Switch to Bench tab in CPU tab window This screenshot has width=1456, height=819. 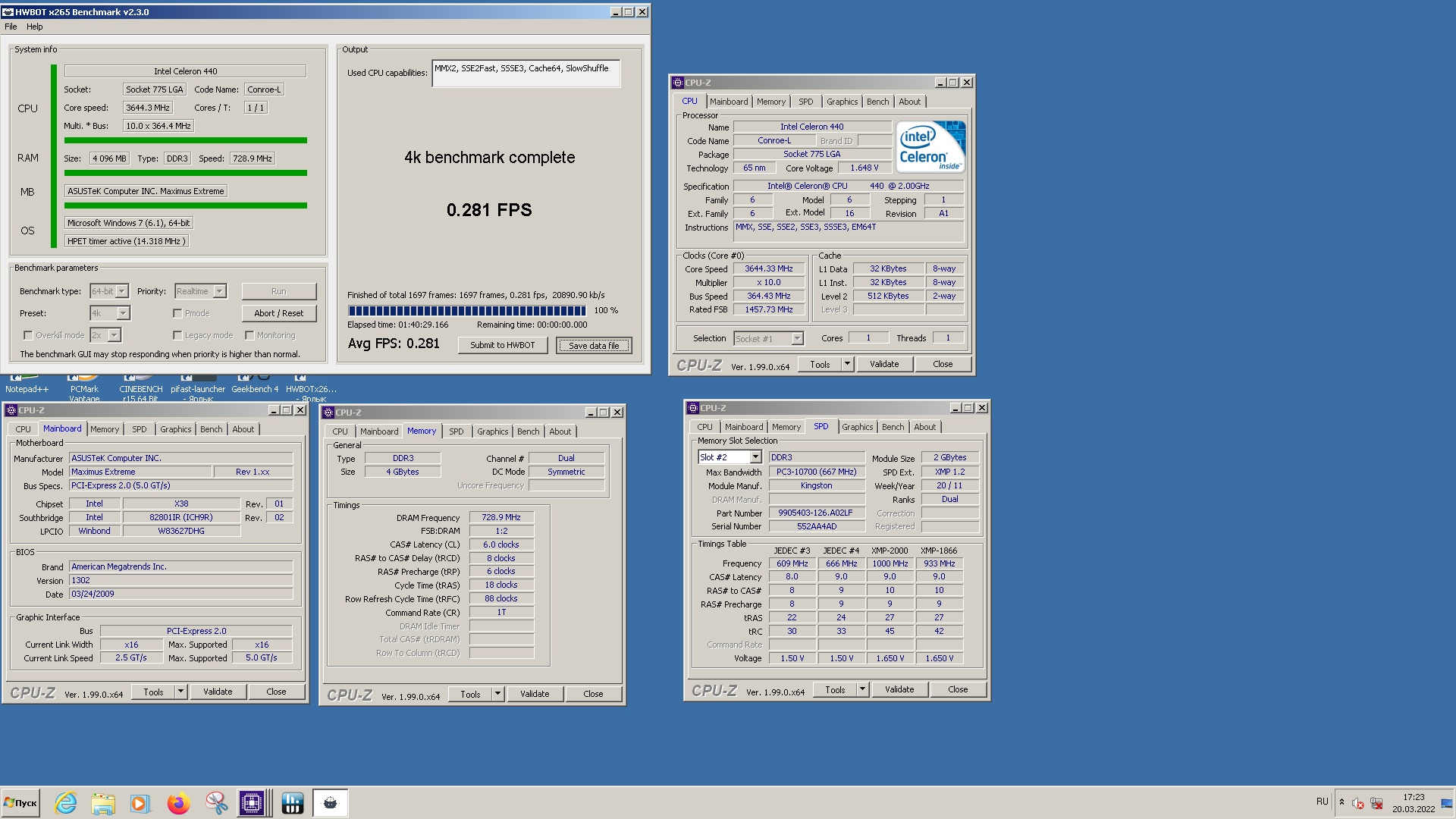pos(877,102)
